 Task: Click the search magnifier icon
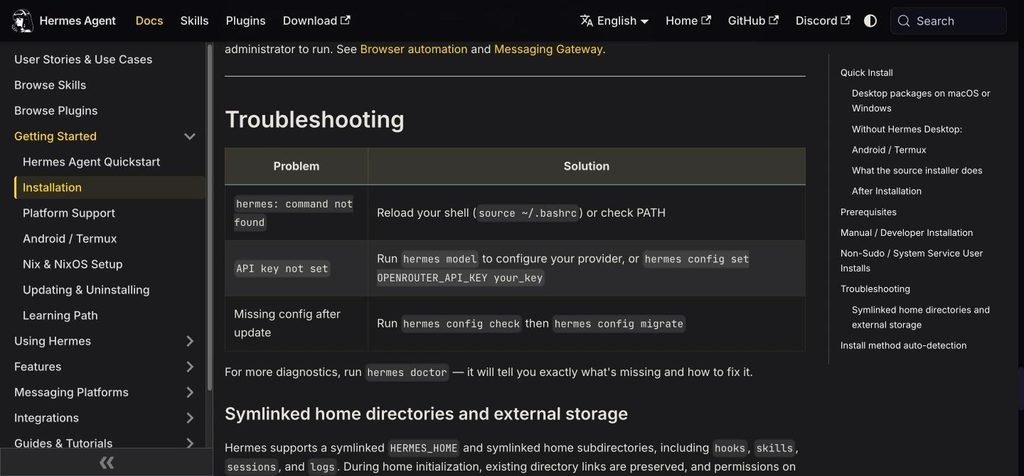pos(904,21)
